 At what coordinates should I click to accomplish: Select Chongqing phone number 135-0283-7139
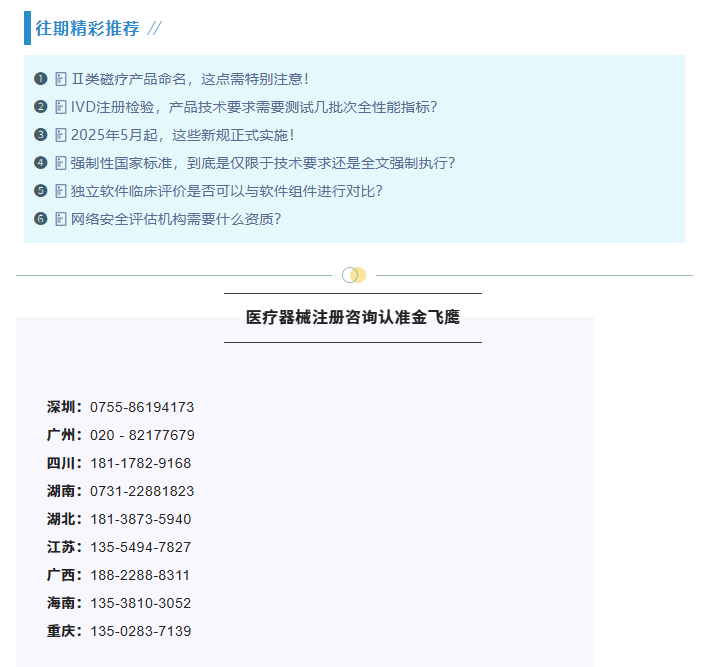tap(140, 632)
